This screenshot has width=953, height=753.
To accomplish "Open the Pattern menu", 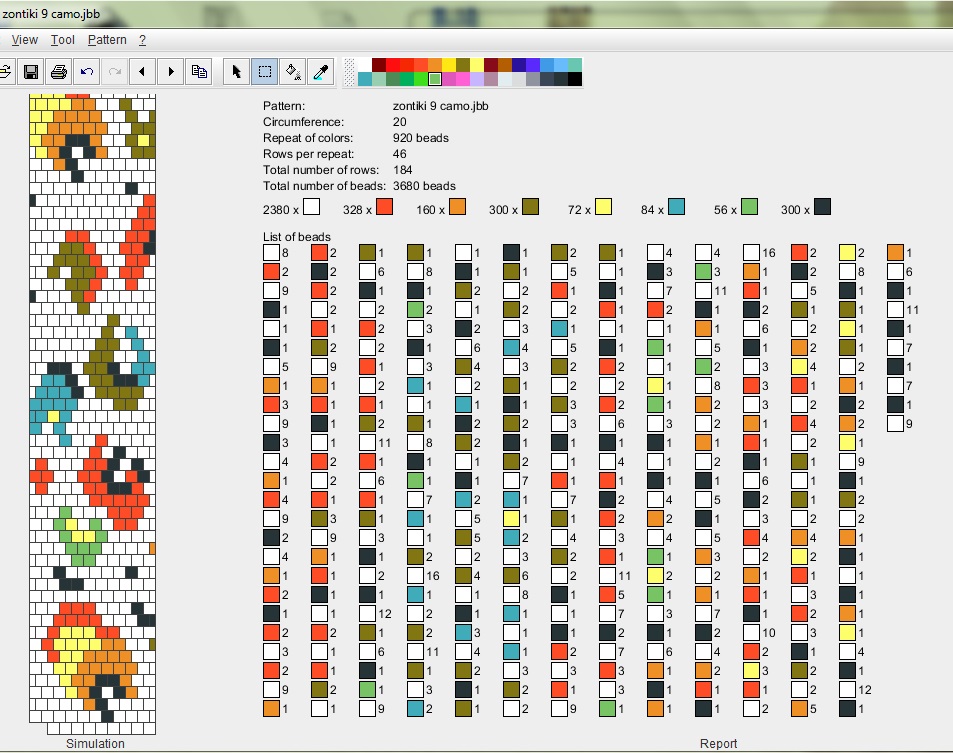I will [x=107, y=40].
